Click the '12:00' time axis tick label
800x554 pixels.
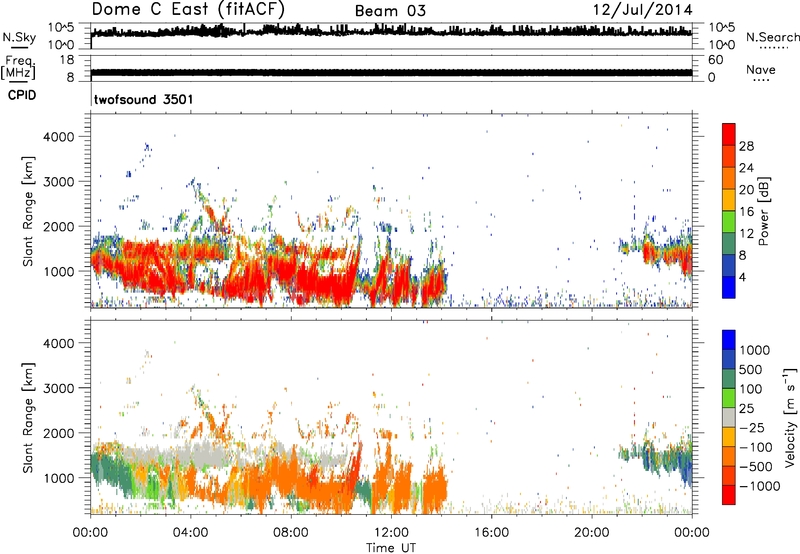coord(391,533)
